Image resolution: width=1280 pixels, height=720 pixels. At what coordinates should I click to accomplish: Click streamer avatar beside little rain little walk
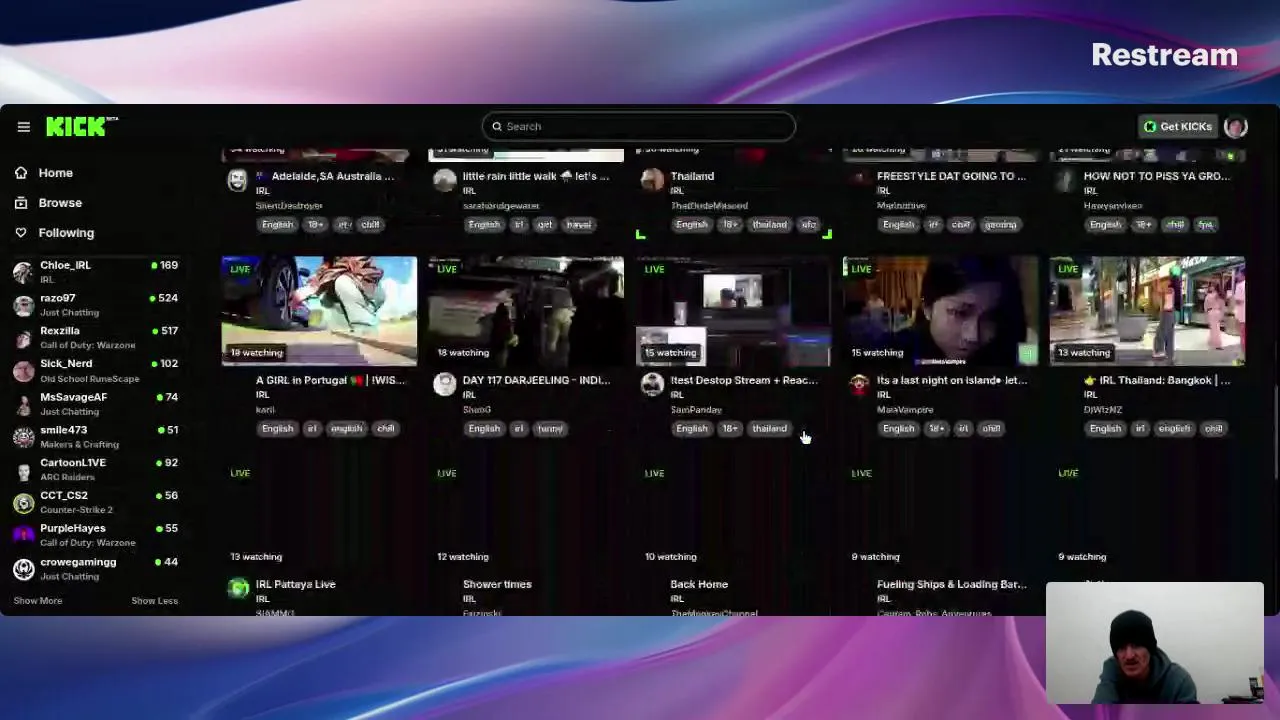[444, 180]
